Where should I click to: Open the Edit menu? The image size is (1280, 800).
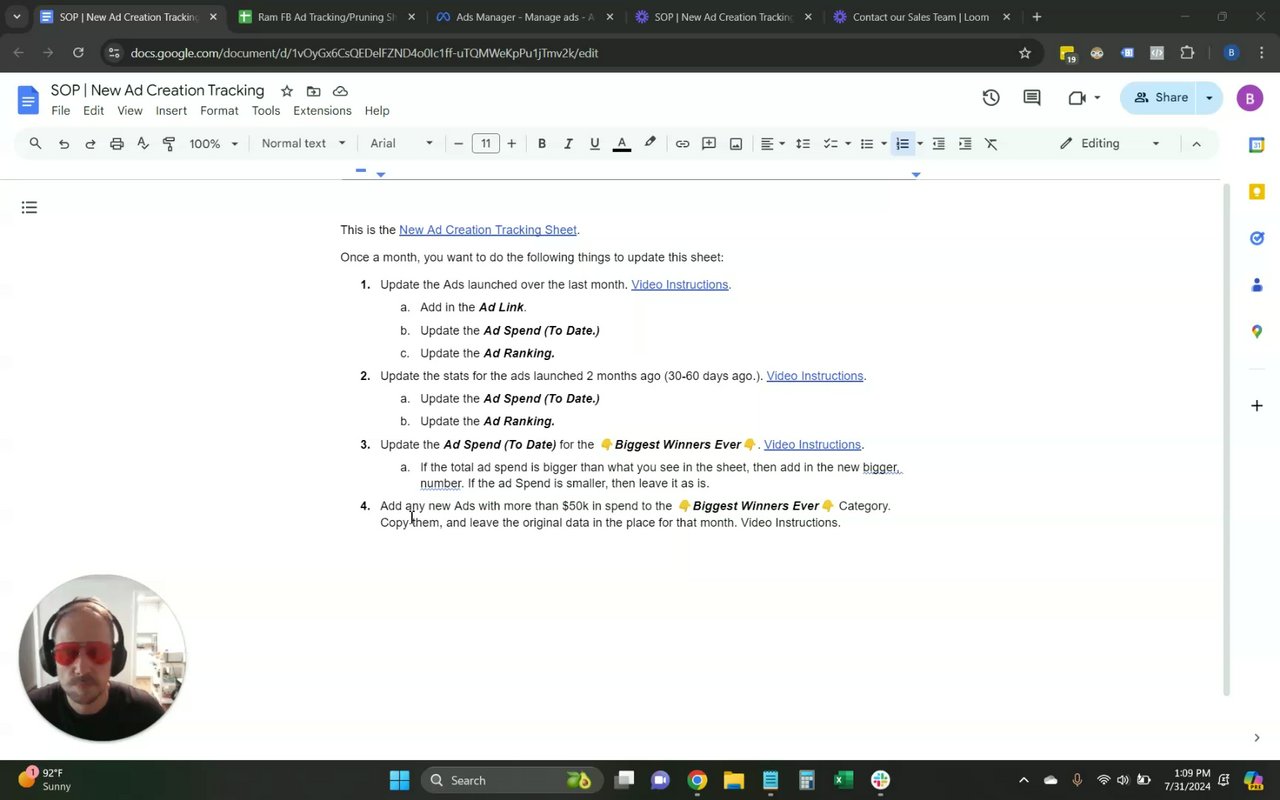[x=93, y=111]
